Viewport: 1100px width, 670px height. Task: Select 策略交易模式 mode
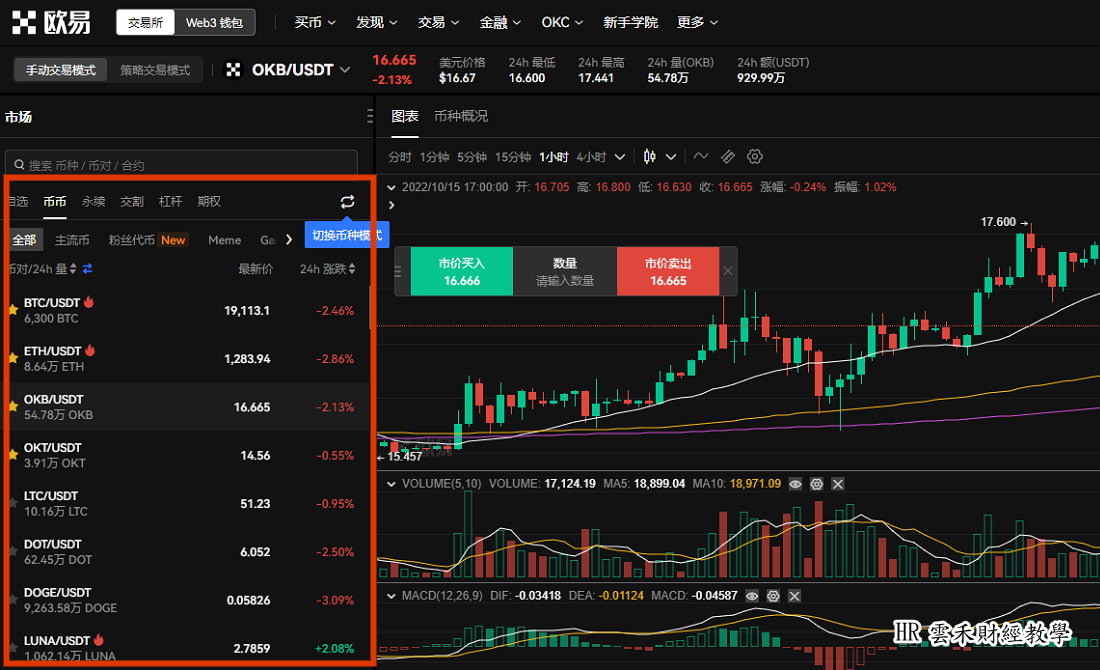click(x=155, y=69)
